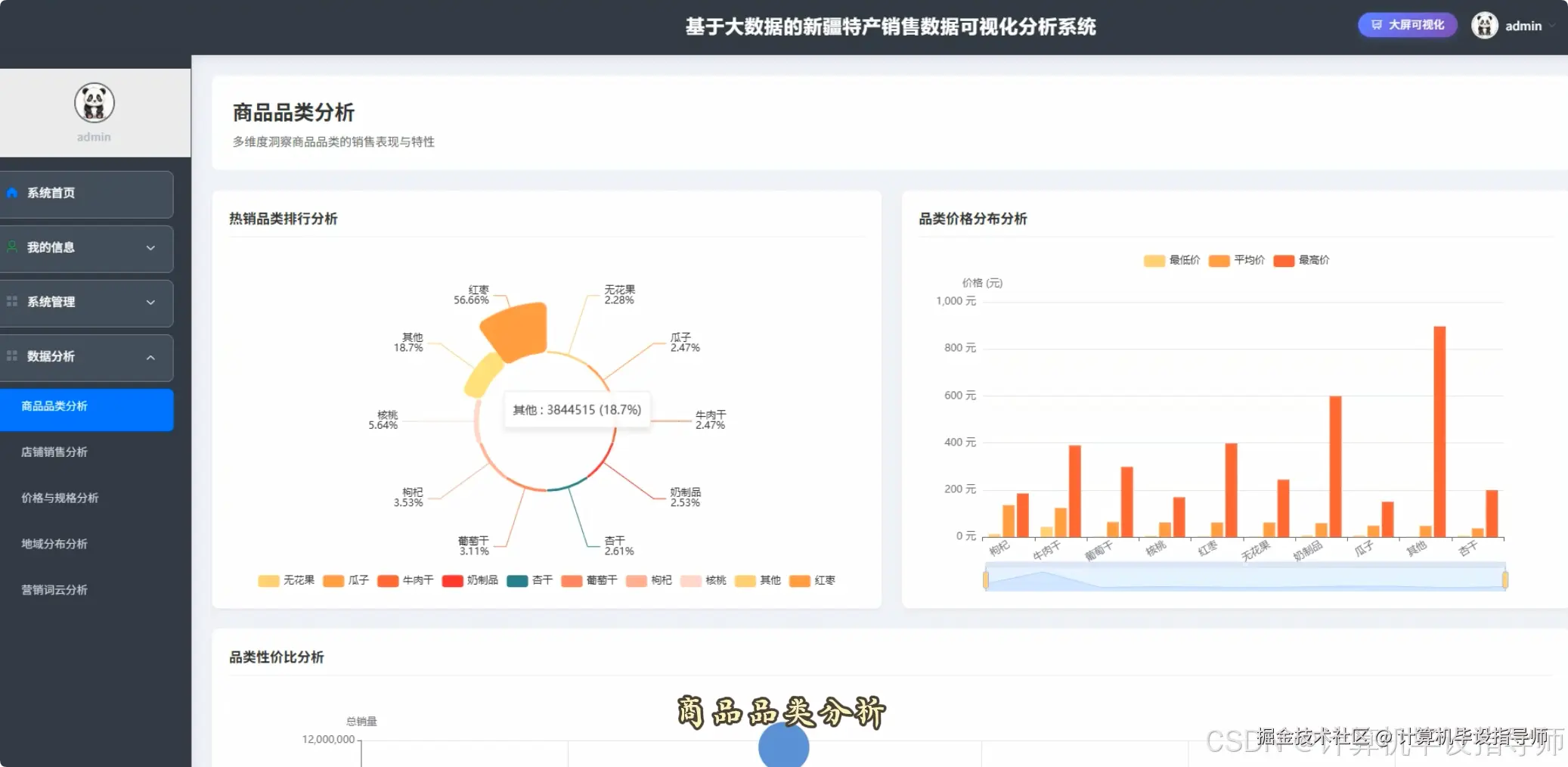Toggle 杏干 legend in pie chart
Image resolution: width=1568 pixels, height=767 pixels.
point(529,580)
